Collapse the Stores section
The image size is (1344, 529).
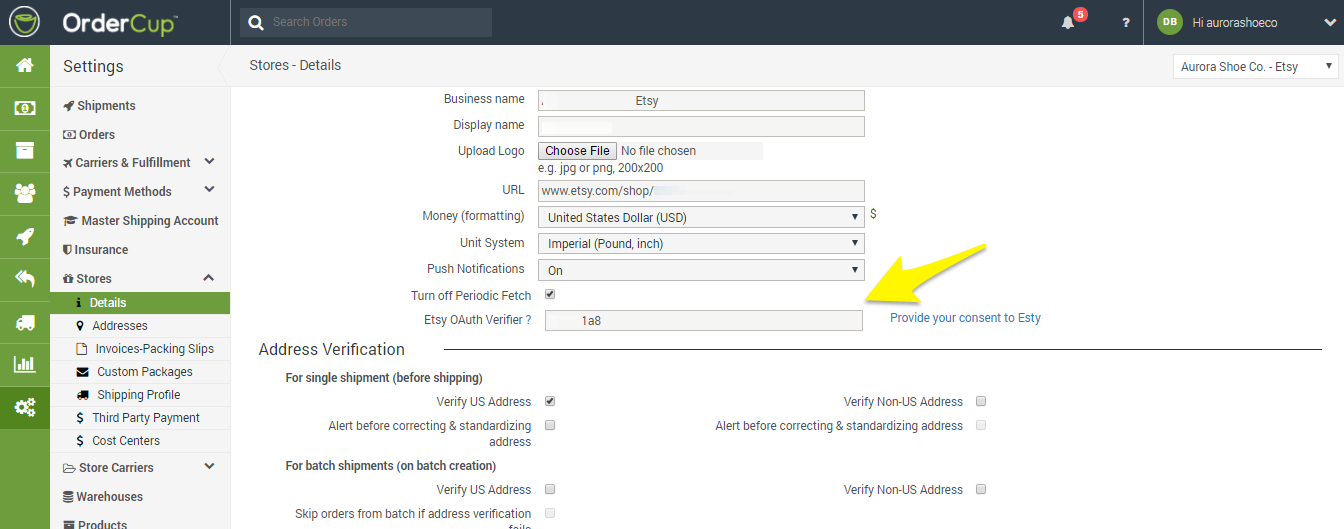click(x=209, y=278)
